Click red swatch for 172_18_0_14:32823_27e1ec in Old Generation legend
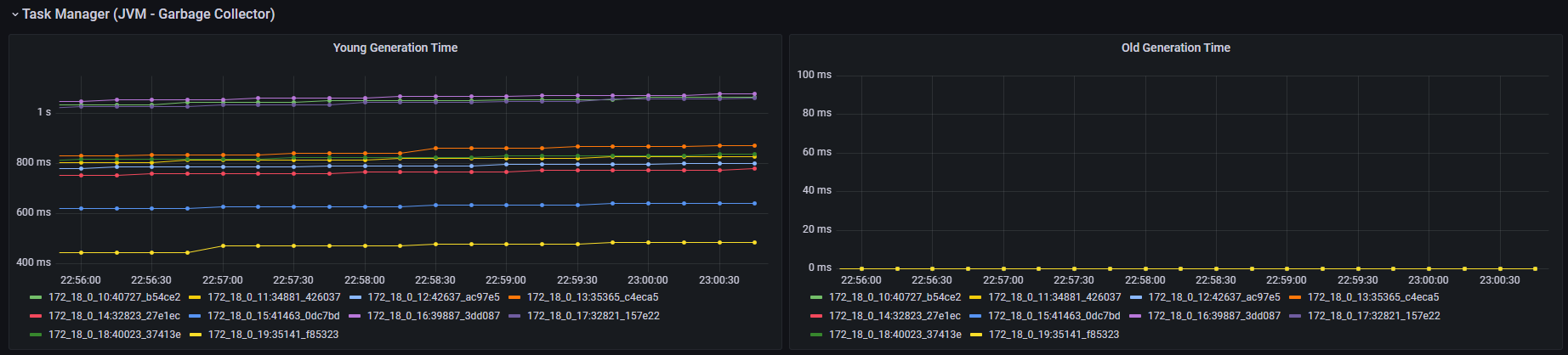The height and width of the screenshot is (355, 1568). pyautogui.click(x=816, y=316)
